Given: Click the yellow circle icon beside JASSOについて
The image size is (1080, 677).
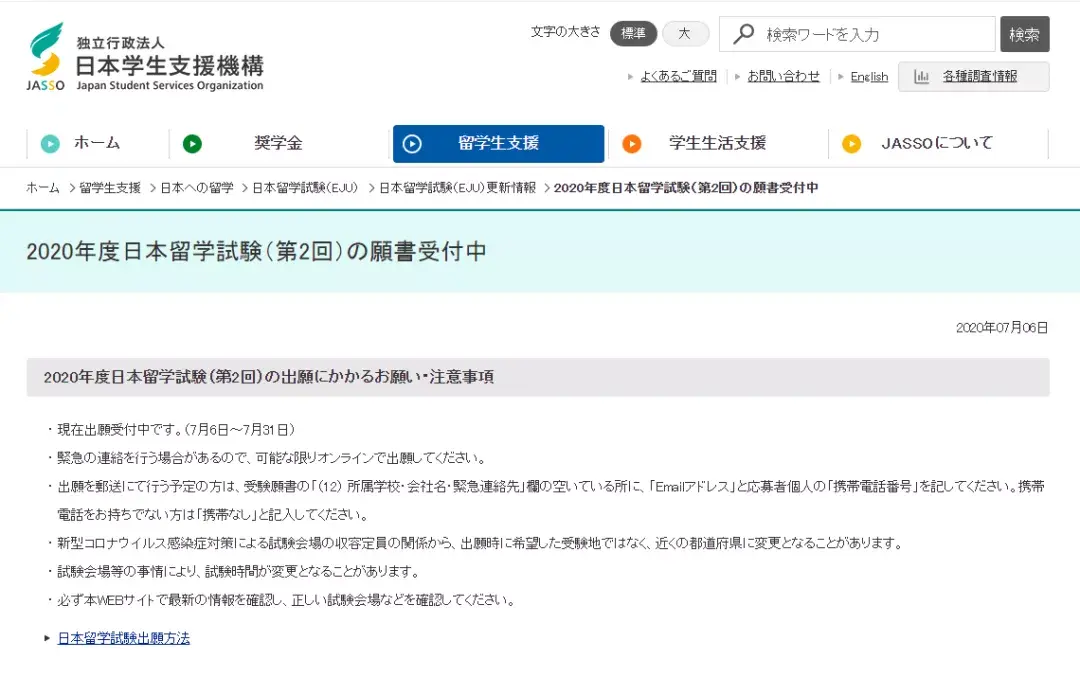Looking at the screenshot, I should 851,143.
